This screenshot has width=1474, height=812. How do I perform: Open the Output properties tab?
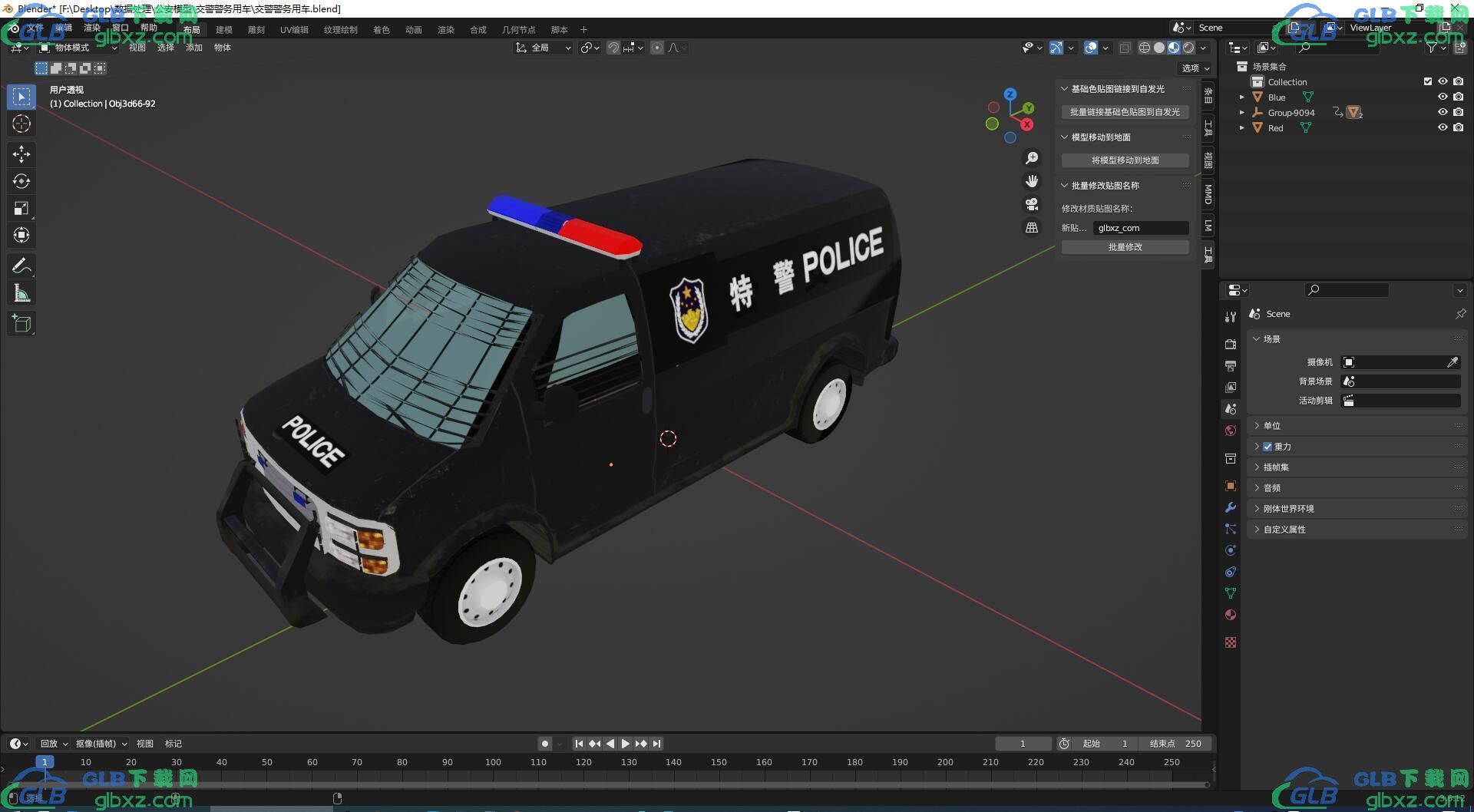[x=1231, y=365]
